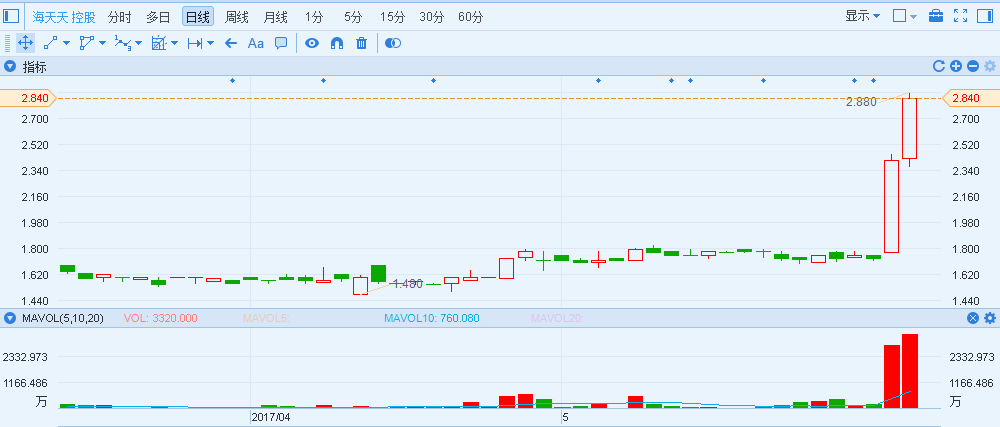Switch to the 分时 chart tab
This screenshot has width=1000, height=427.
click(120, 17)
